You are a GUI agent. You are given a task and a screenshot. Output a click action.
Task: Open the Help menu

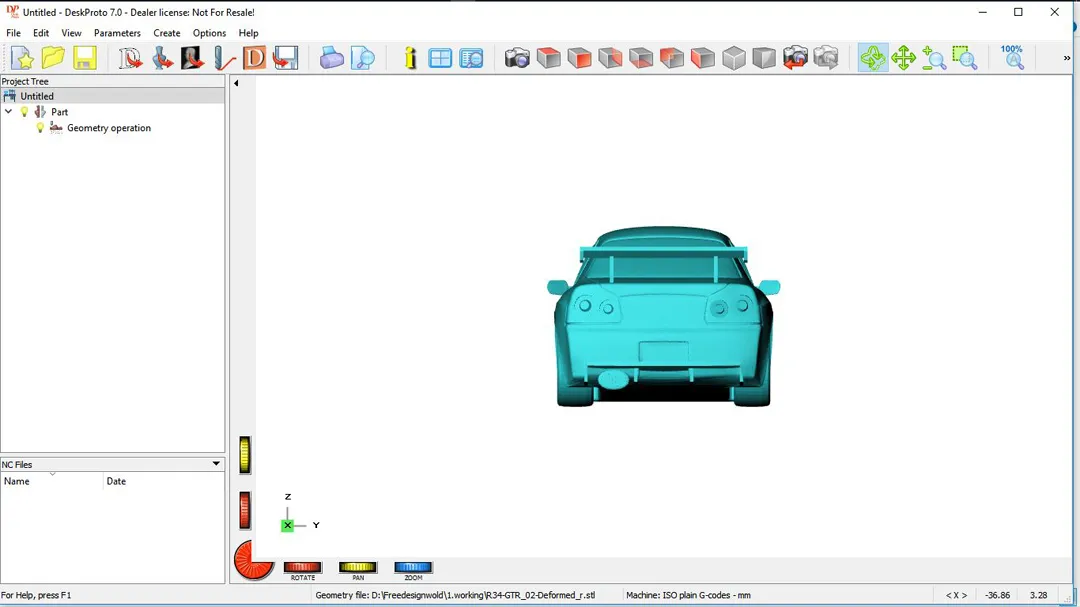pyautogui.click(x=249, y=33)
